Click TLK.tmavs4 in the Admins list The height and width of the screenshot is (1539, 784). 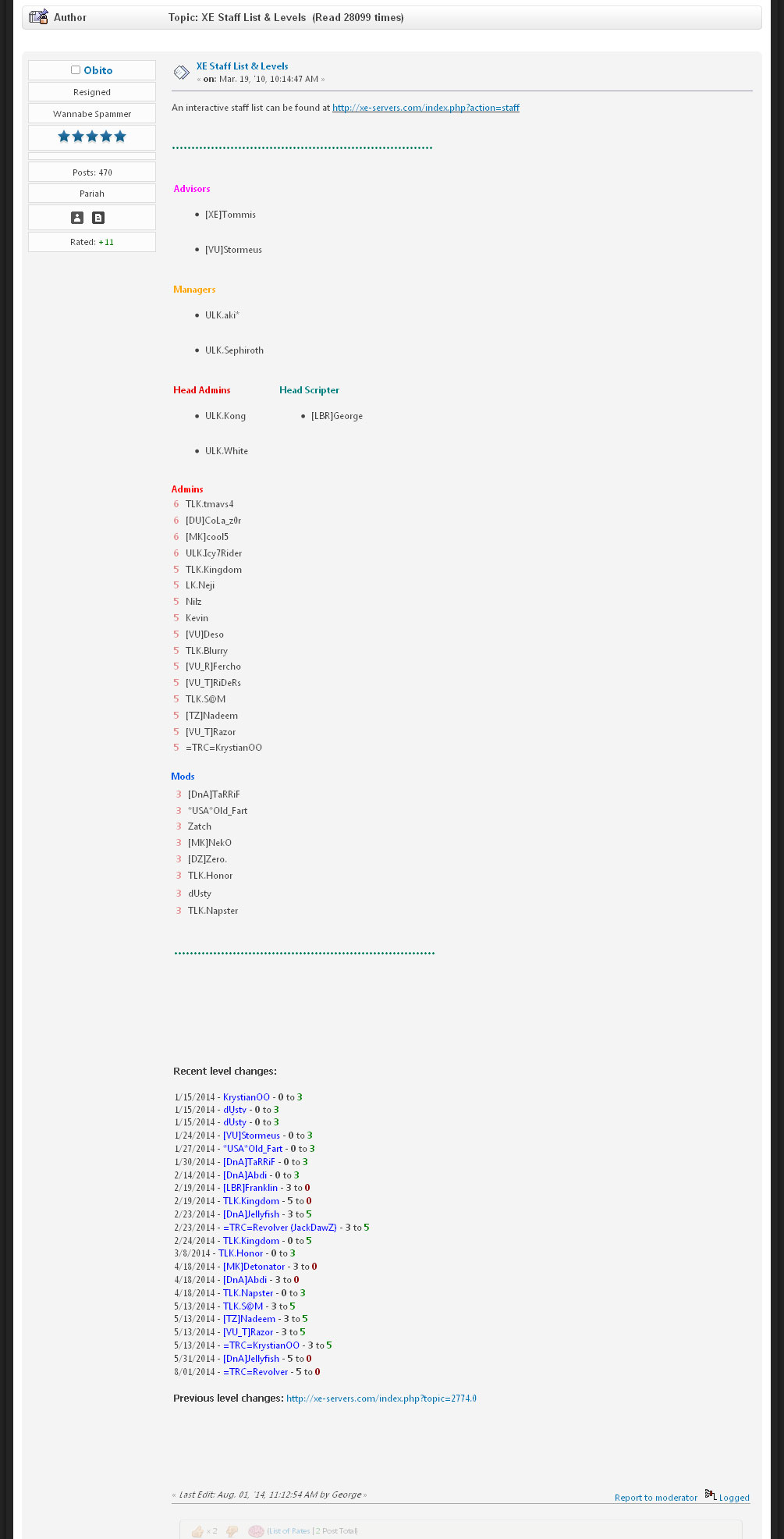210,504
